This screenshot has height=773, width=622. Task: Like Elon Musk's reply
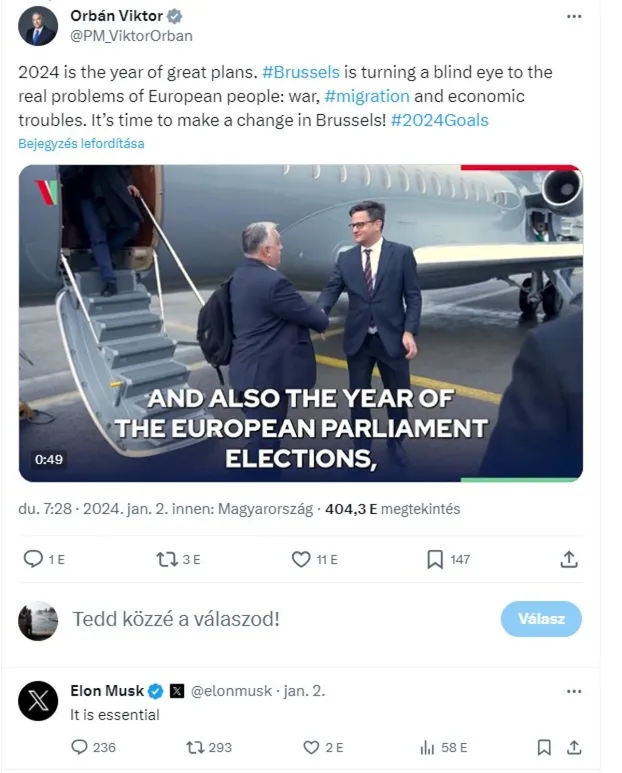click(x=311, y=747)
